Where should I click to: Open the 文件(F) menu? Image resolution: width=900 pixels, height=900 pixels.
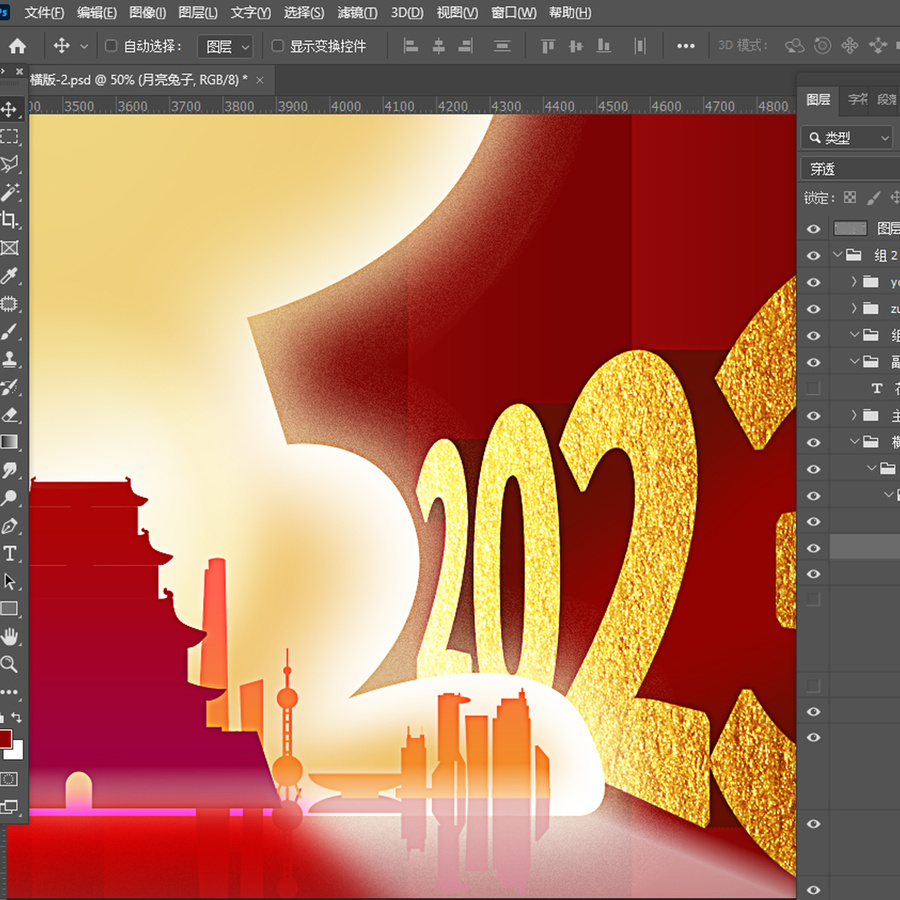[x=44, y=13]
